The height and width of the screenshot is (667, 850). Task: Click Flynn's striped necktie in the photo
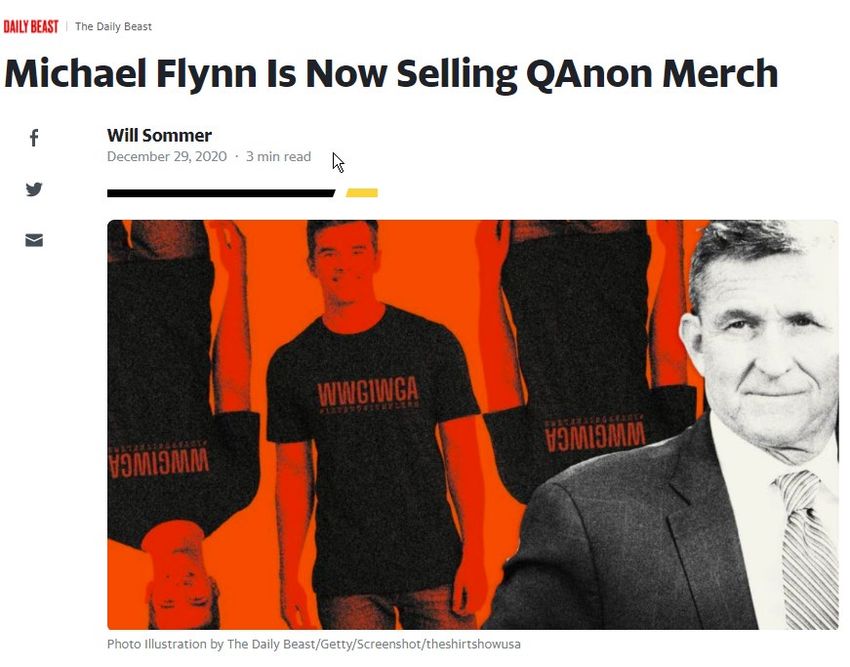pos(807,548)
